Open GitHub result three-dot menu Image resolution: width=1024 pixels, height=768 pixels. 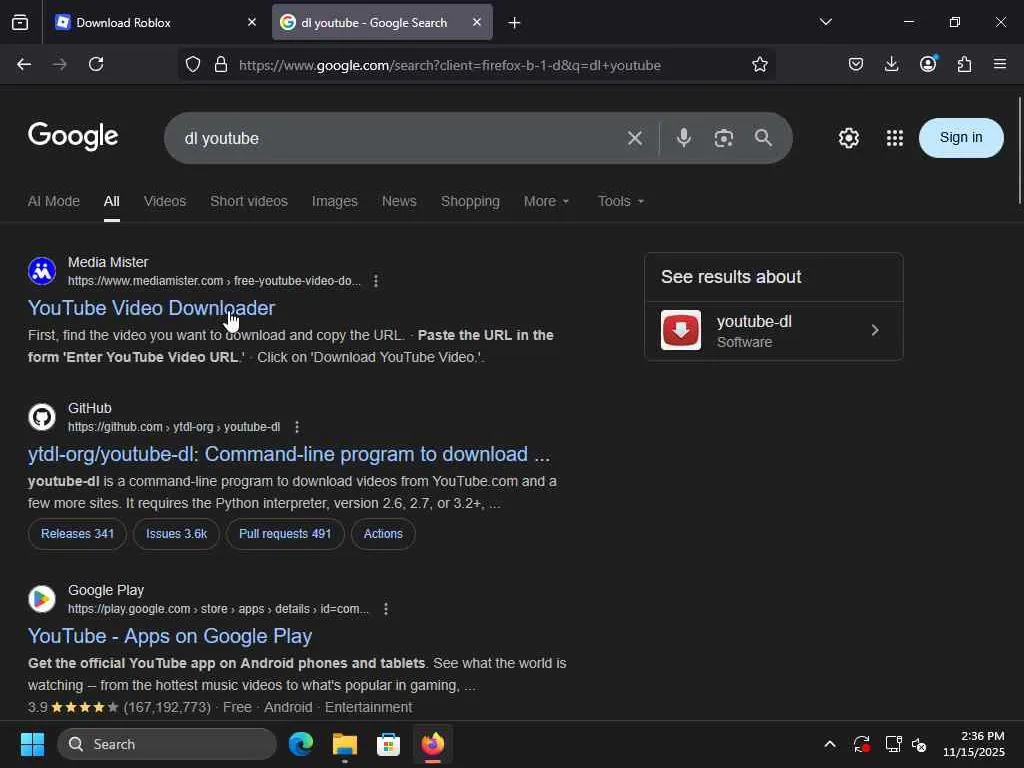click(x=297, y=427)
